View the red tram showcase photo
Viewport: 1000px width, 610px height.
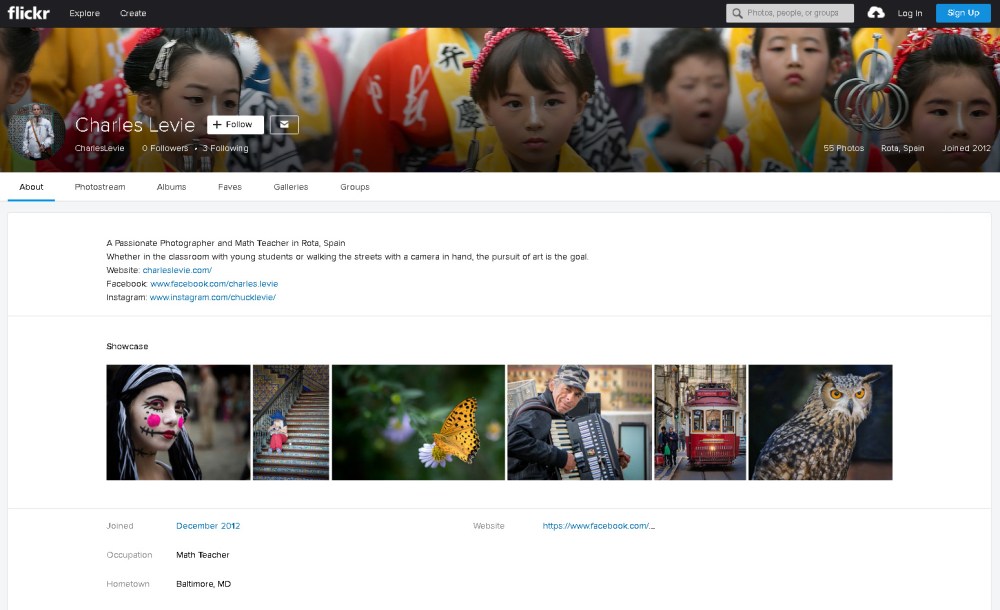(x=700, y=422)
